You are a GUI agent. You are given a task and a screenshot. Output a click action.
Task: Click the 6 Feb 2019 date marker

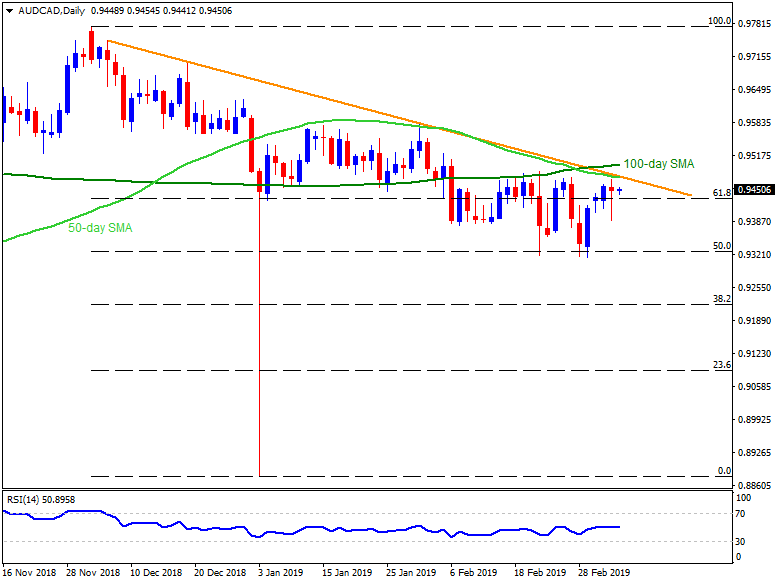[x=474, y=573]
